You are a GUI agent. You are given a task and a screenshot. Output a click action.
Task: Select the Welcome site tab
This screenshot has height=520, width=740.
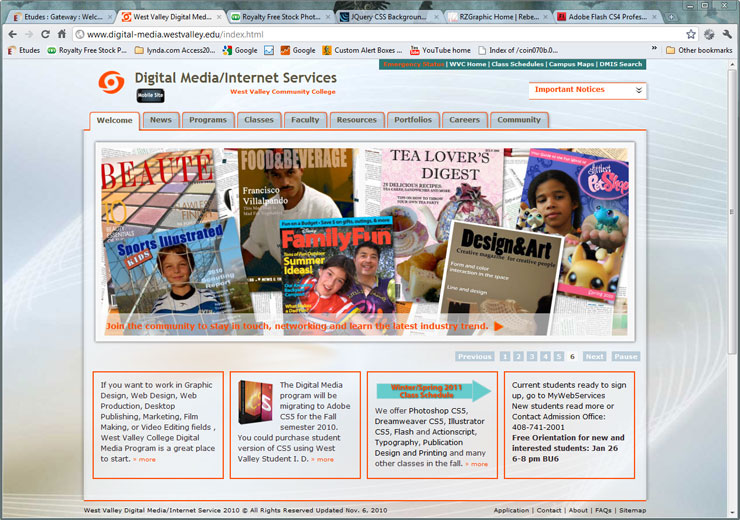point(115,121)
